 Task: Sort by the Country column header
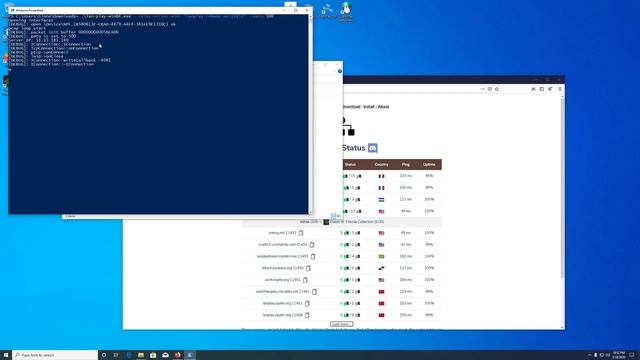pos(381,164)
